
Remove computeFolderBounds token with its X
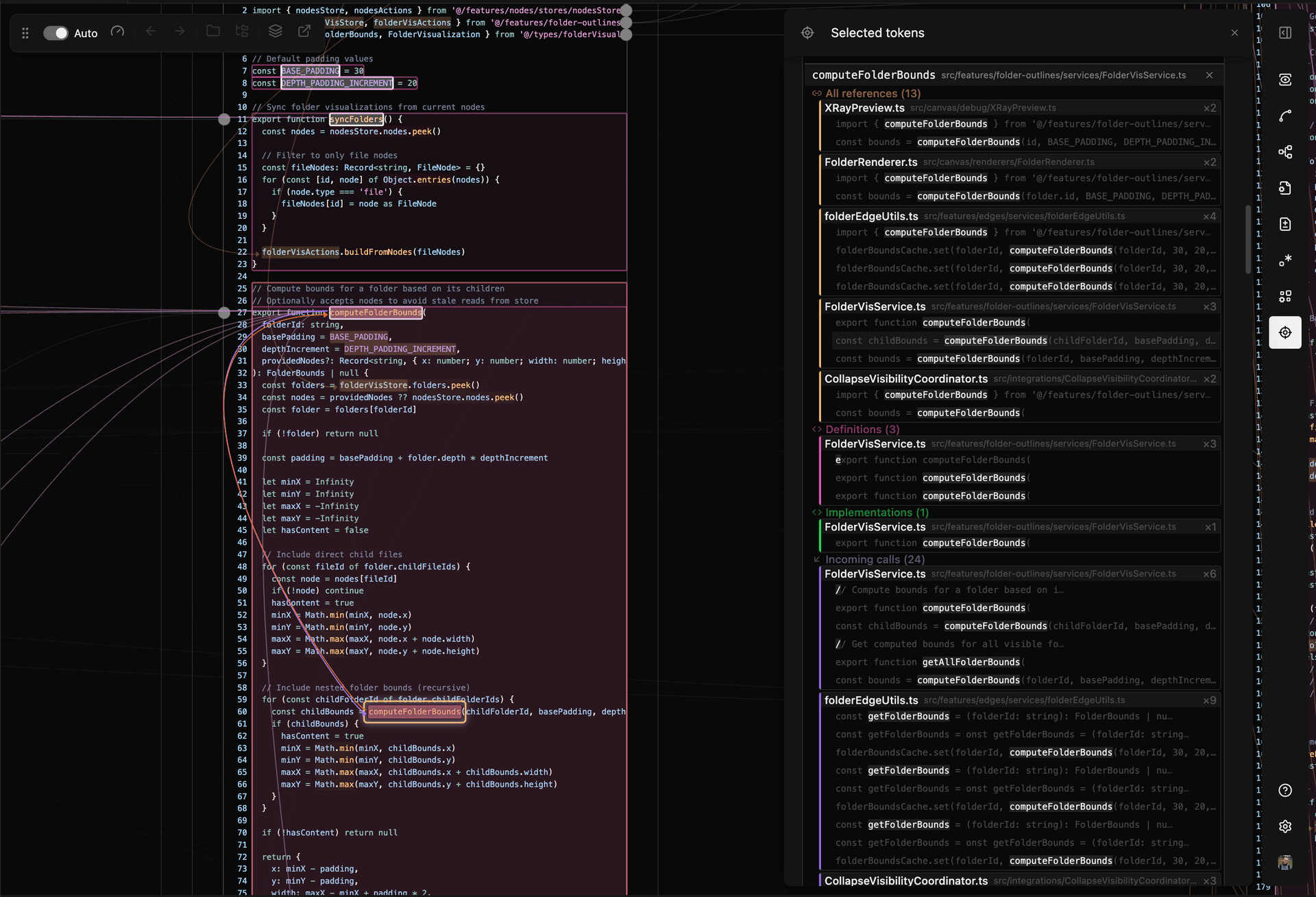(x=1209, y=75)
